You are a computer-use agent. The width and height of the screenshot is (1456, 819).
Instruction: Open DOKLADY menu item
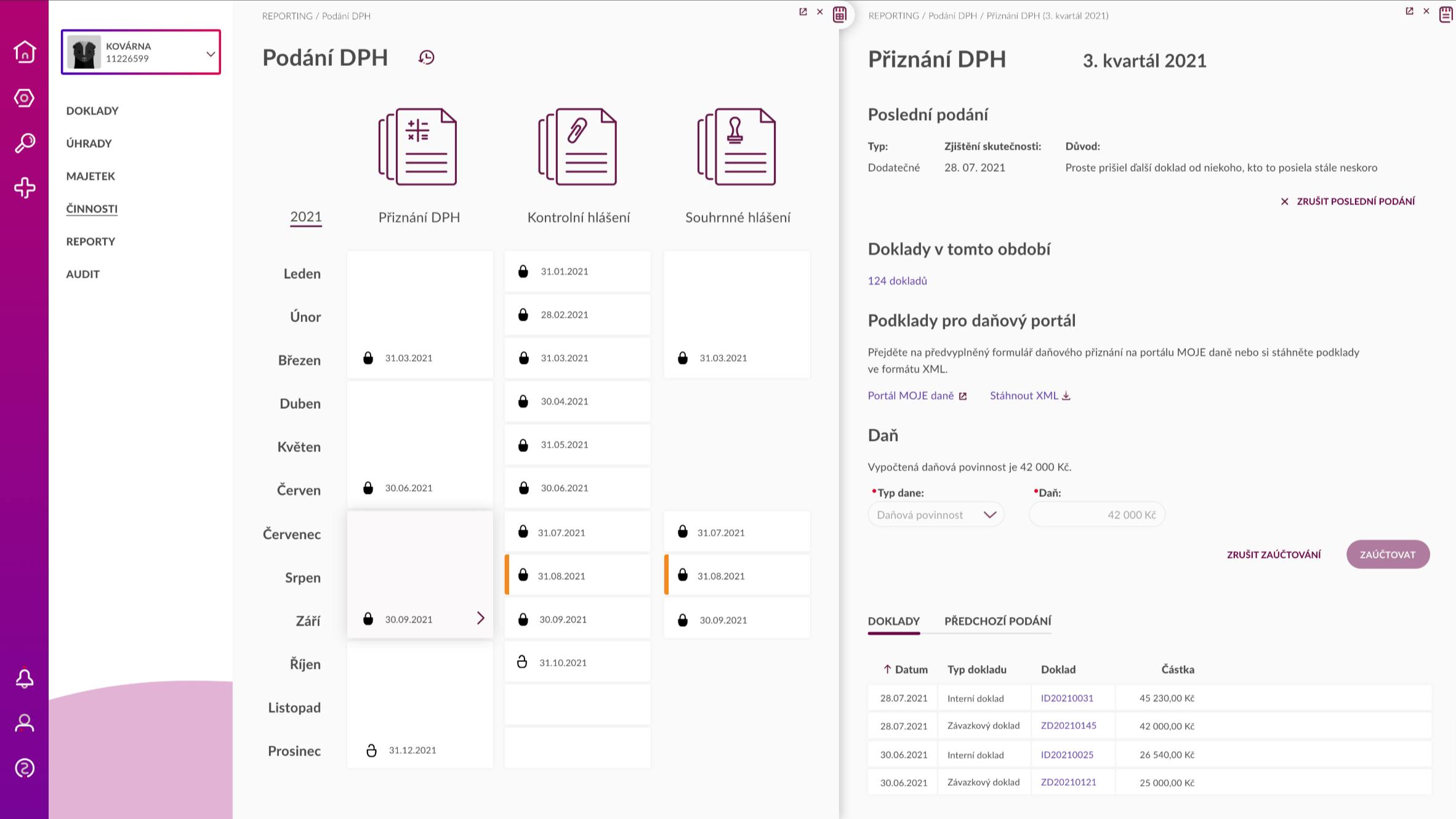(92, 111)
